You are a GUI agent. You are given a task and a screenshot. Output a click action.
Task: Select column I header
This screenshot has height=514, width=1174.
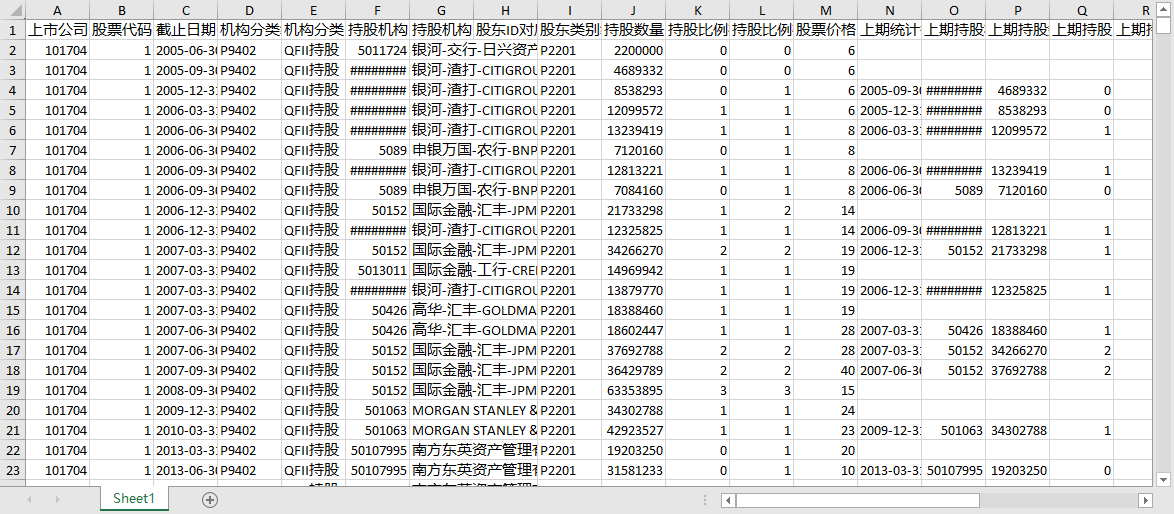(x=569, y=10)
